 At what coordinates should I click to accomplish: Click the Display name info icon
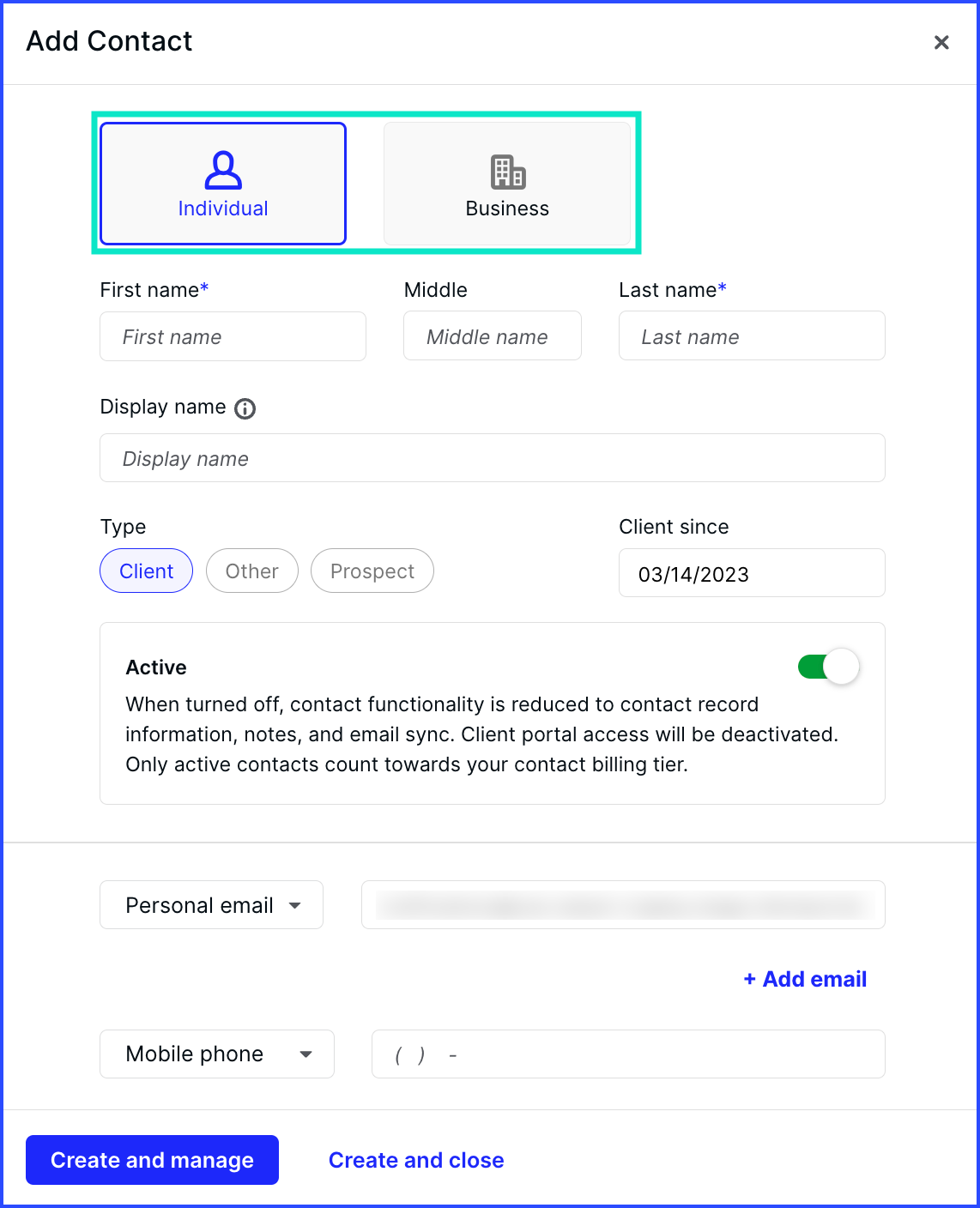pyautogui.click(x=245, y=408)
